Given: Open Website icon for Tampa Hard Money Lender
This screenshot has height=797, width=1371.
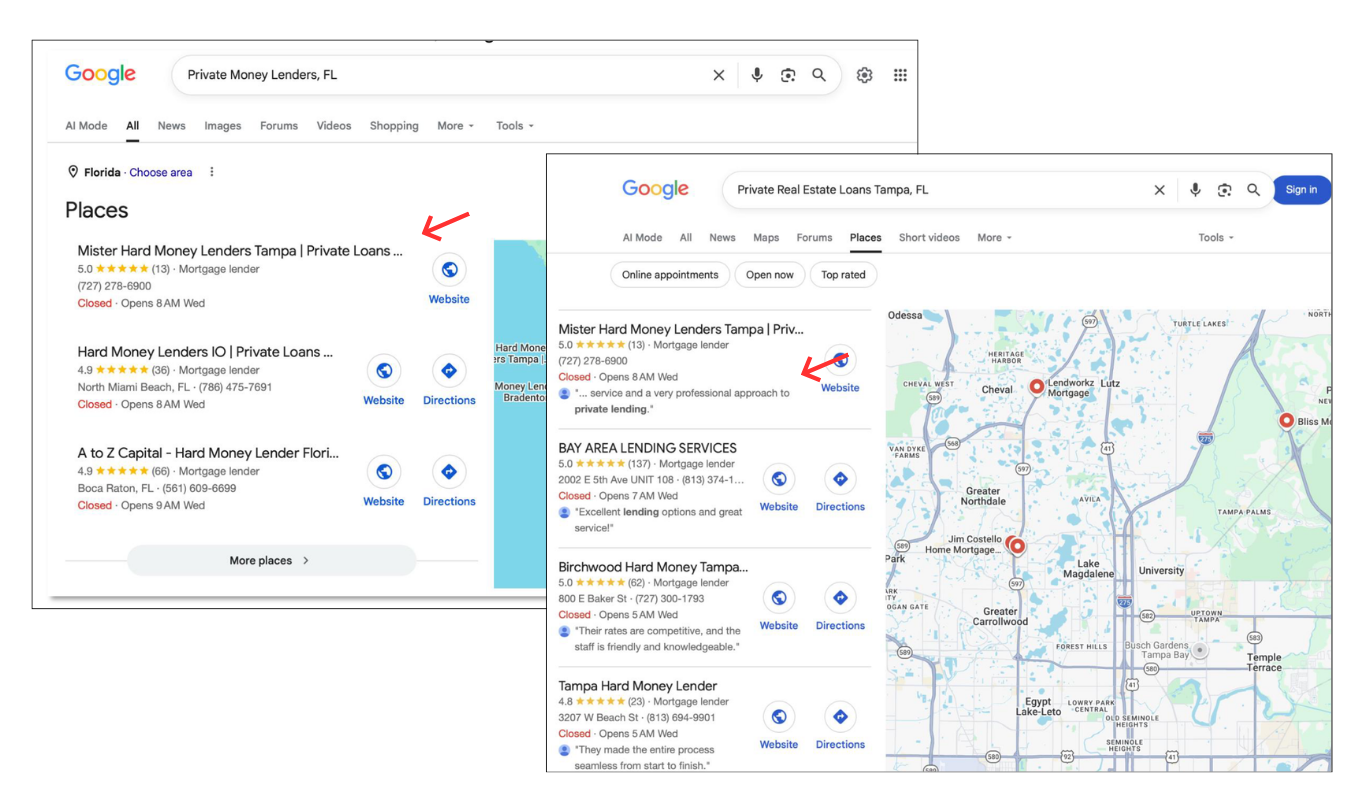Looking at the screenshot, I should coord(779,717).
